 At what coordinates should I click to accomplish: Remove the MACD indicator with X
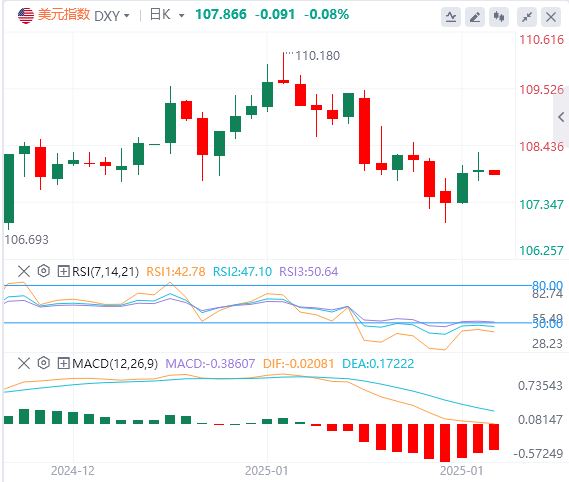click(x=24, y=363)
